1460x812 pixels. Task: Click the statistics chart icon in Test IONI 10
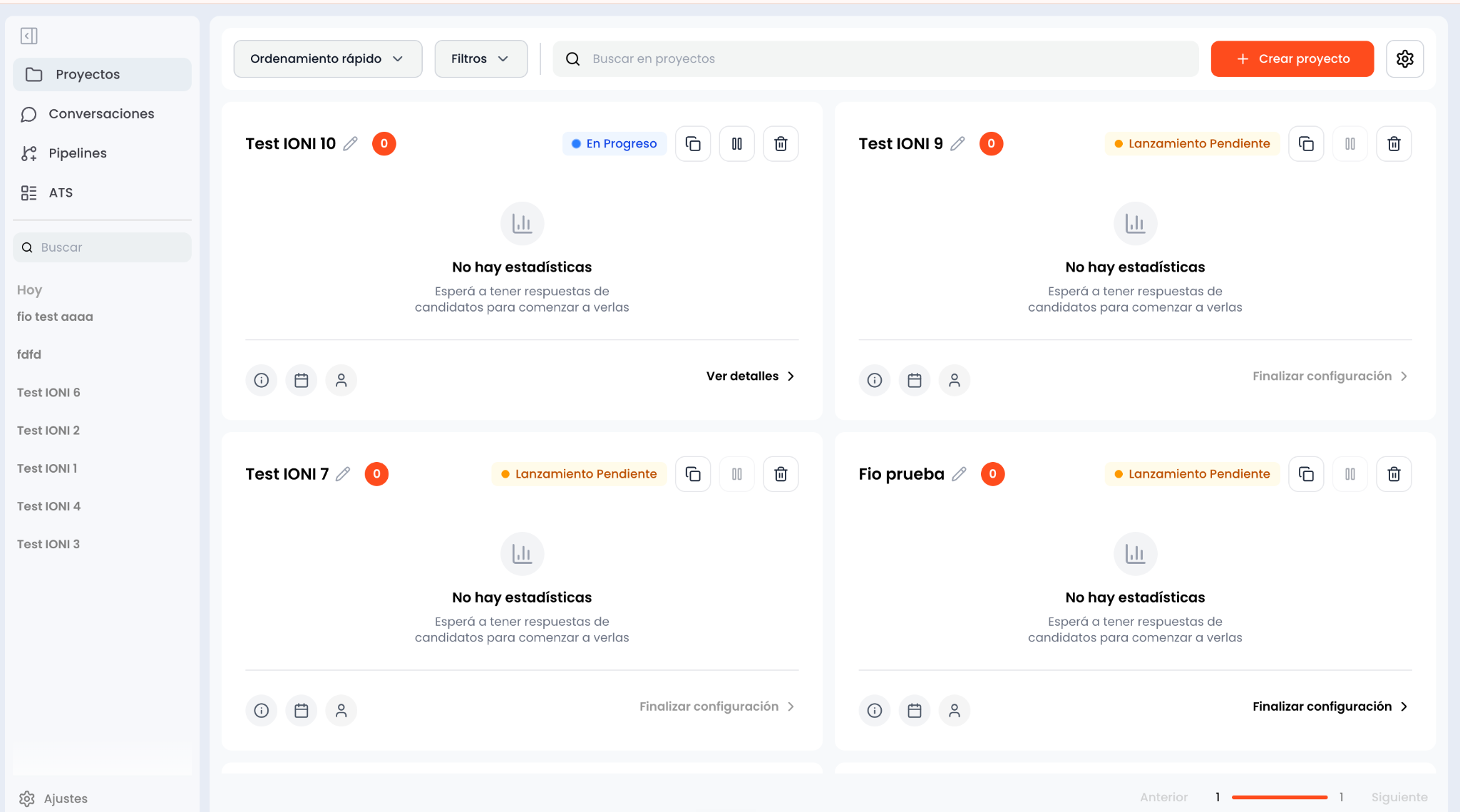(522, 223)
